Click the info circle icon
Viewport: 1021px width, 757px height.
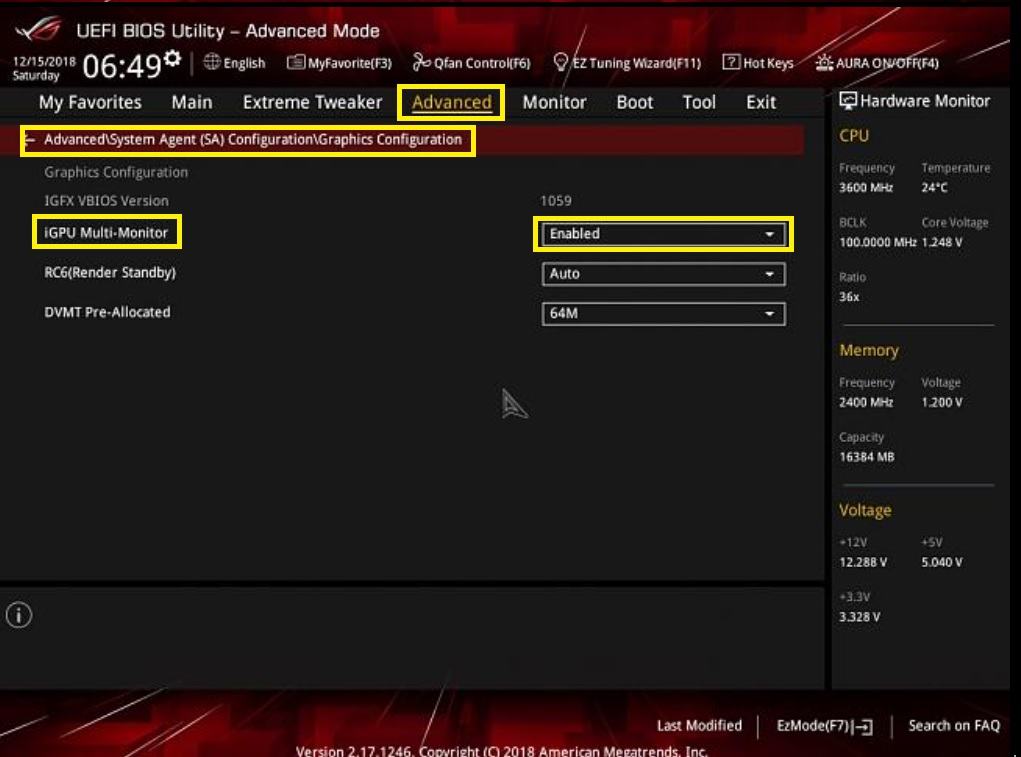pos(19,614)
